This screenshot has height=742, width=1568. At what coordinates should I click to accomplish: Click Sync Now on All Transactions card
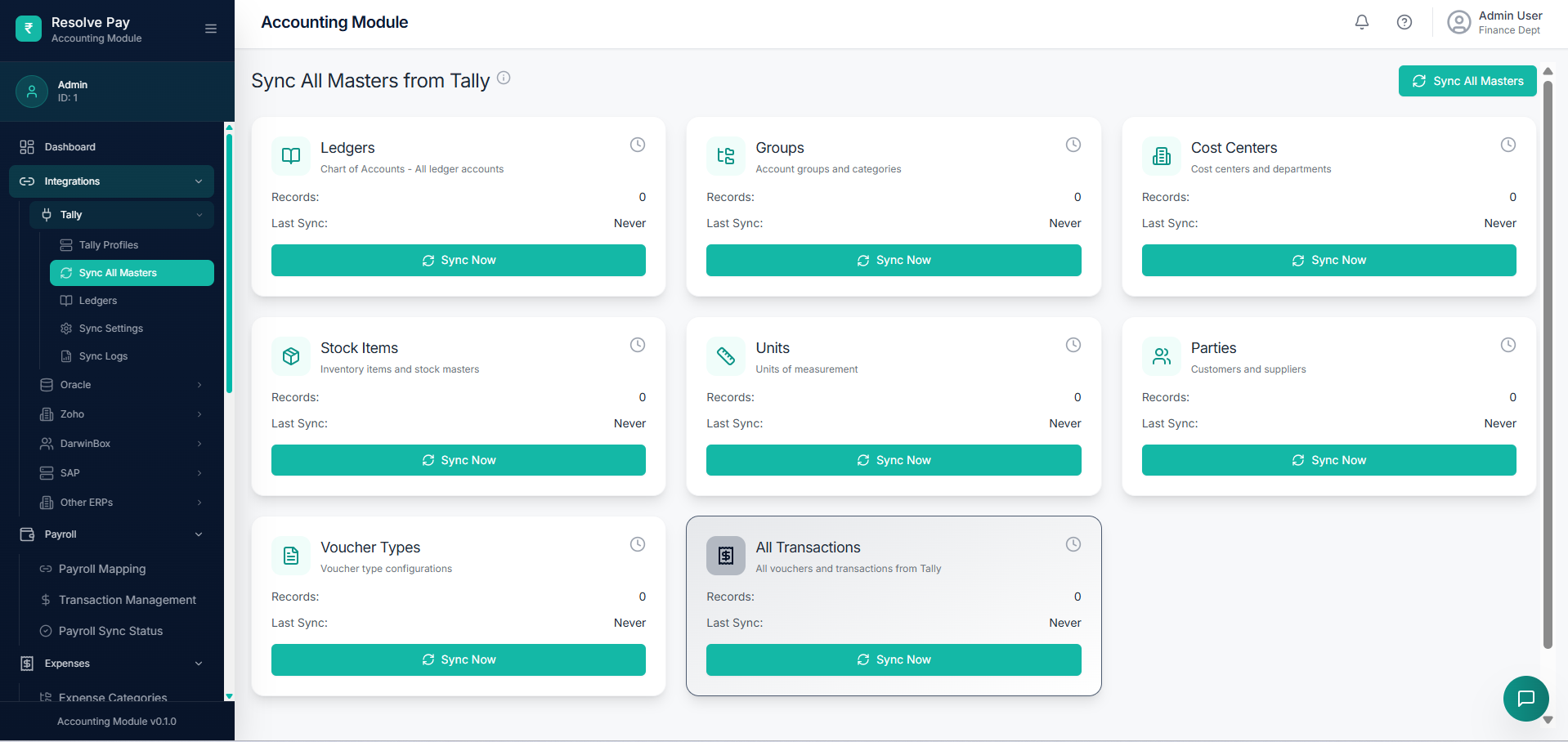tap(894, 659)
